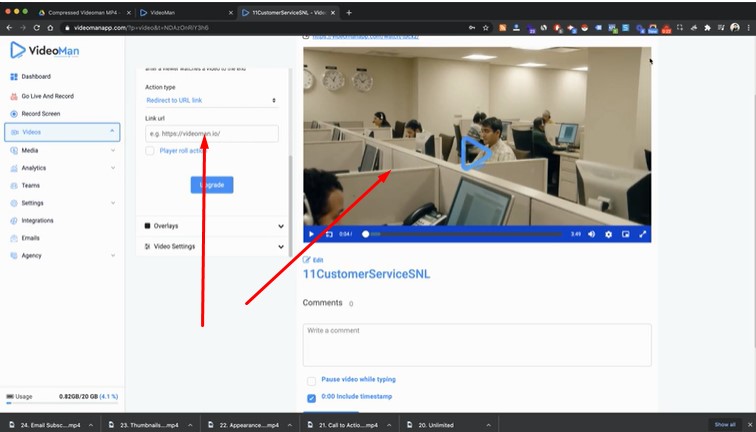Play the video from the control bar
Viewport: 756px width, 432px height.
click(311, 234)
